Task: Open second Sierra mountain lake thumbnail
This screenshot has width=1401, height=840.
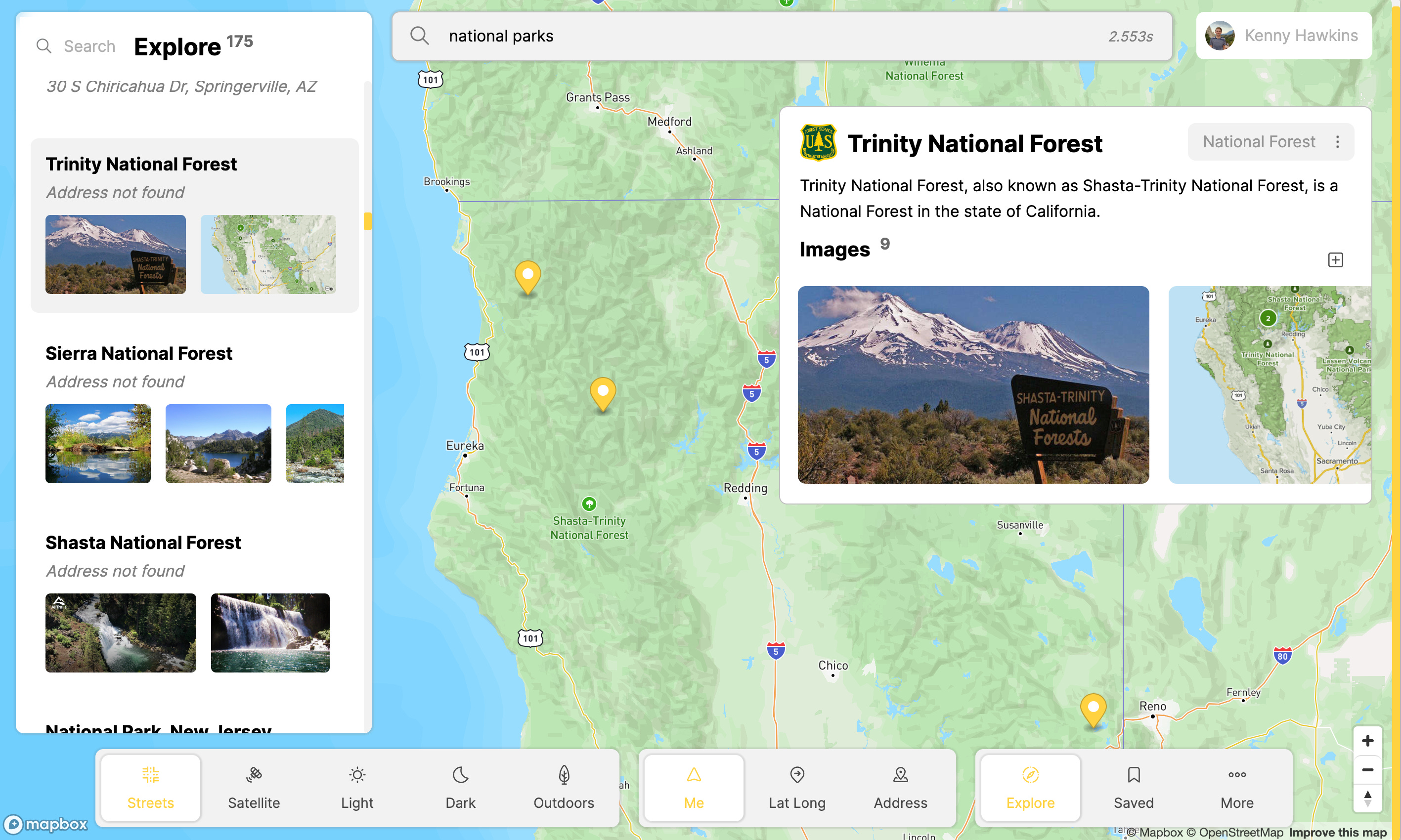Action: [218, 443]
